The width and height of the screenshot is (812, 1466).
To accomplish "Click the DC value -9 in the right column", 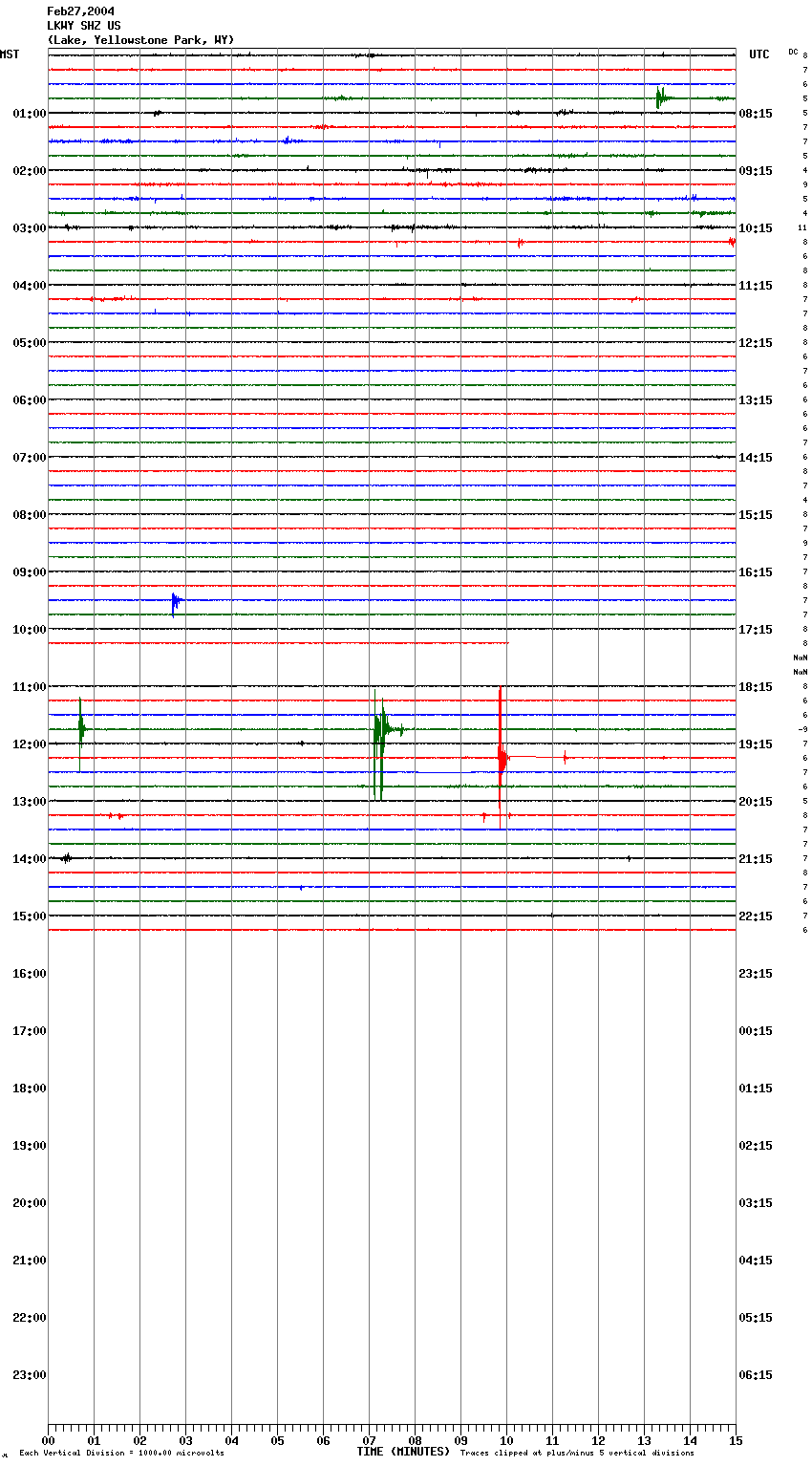I will click(802, 729).
